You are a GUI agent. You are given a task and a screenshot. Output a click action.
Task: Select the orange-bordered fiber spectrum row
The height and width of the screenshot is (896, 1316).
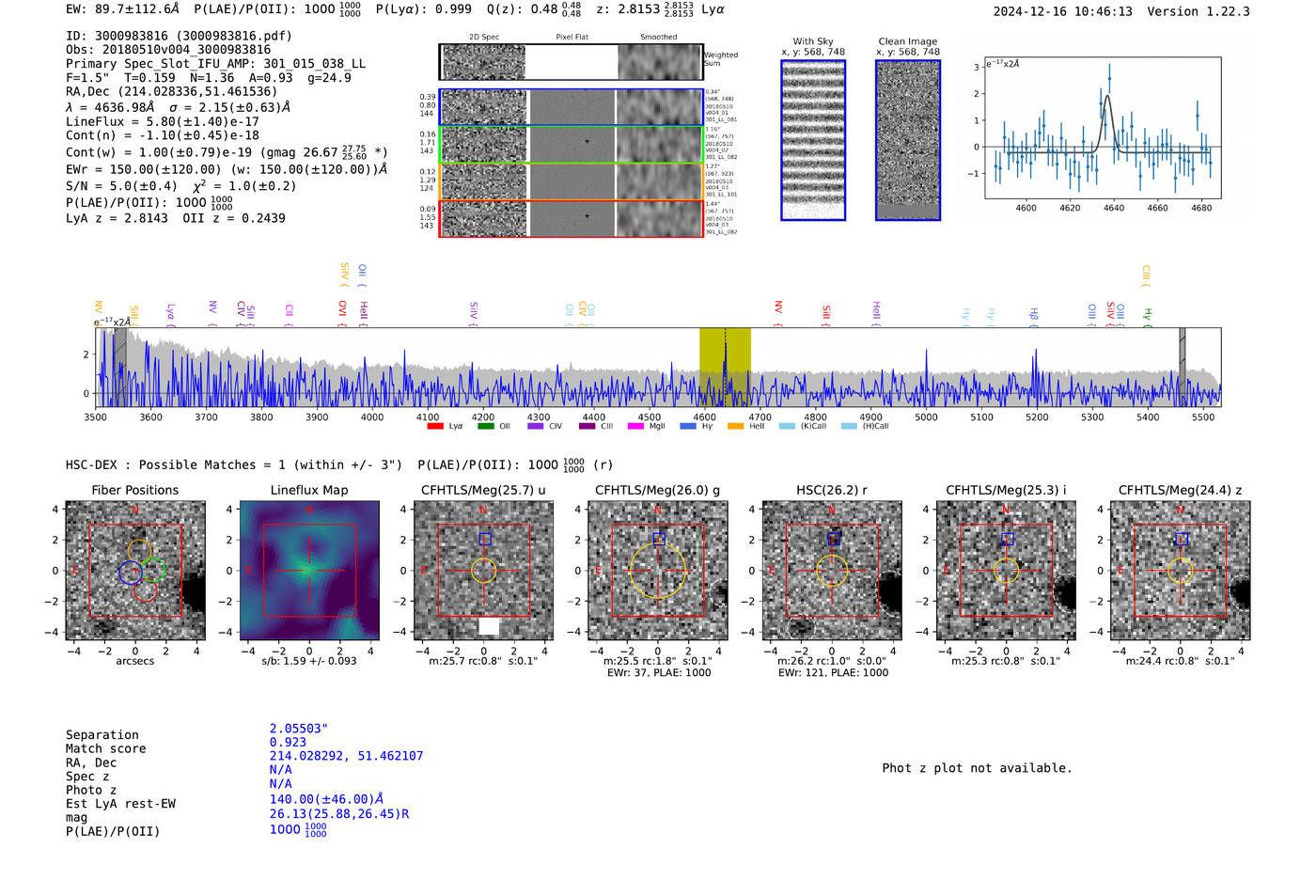point(571,181)
